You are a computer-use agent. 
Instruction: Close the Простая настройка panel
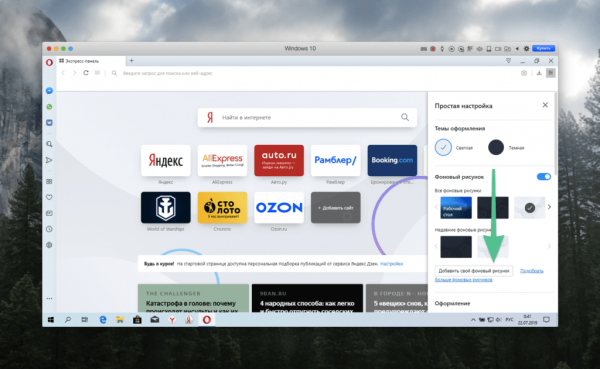[x=545, y=105]
